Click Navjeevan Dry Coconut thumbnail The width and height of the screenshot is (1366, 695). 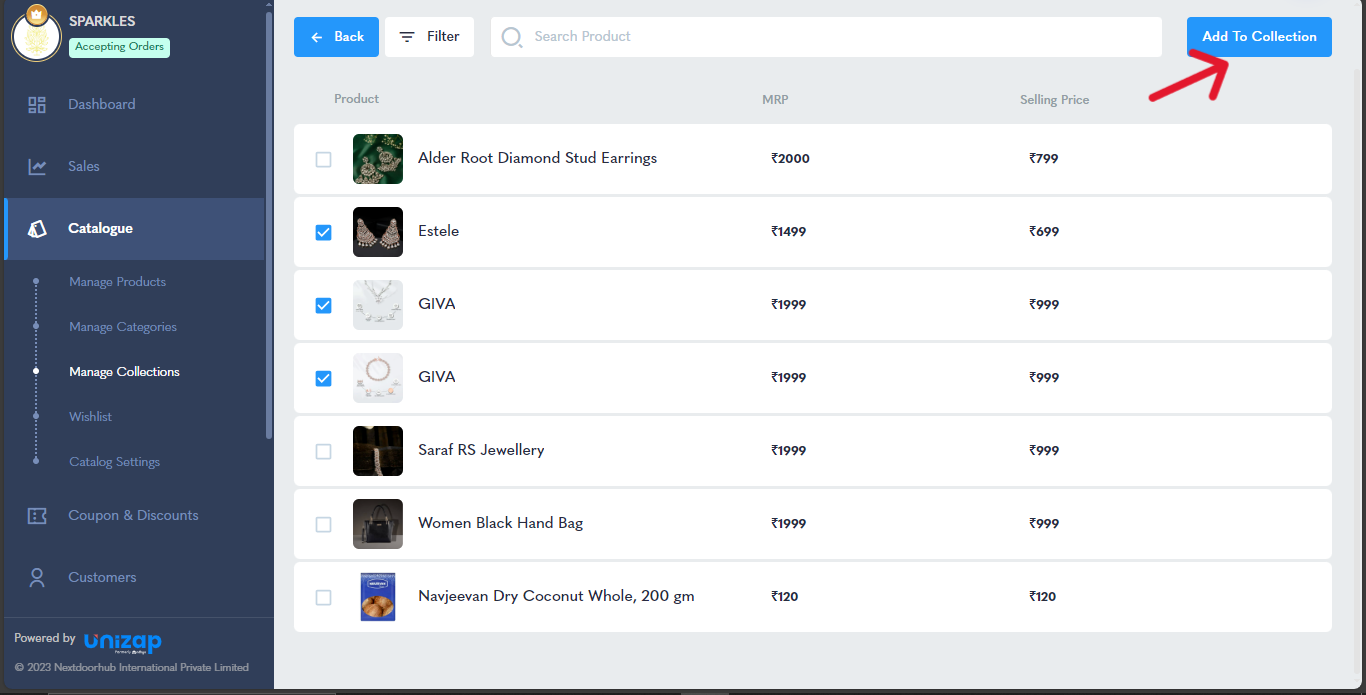378,597
